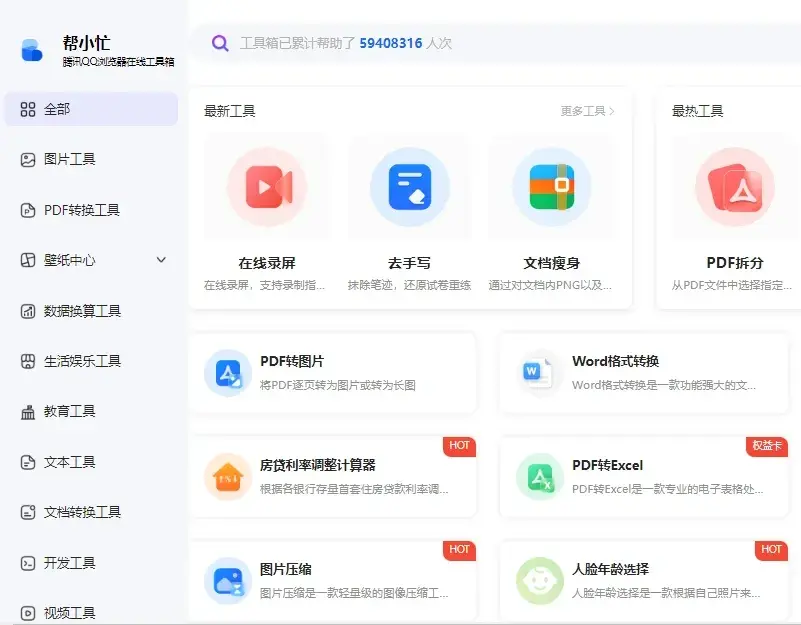Select the 文档瘦身 document compression icon

pos(551,187)
